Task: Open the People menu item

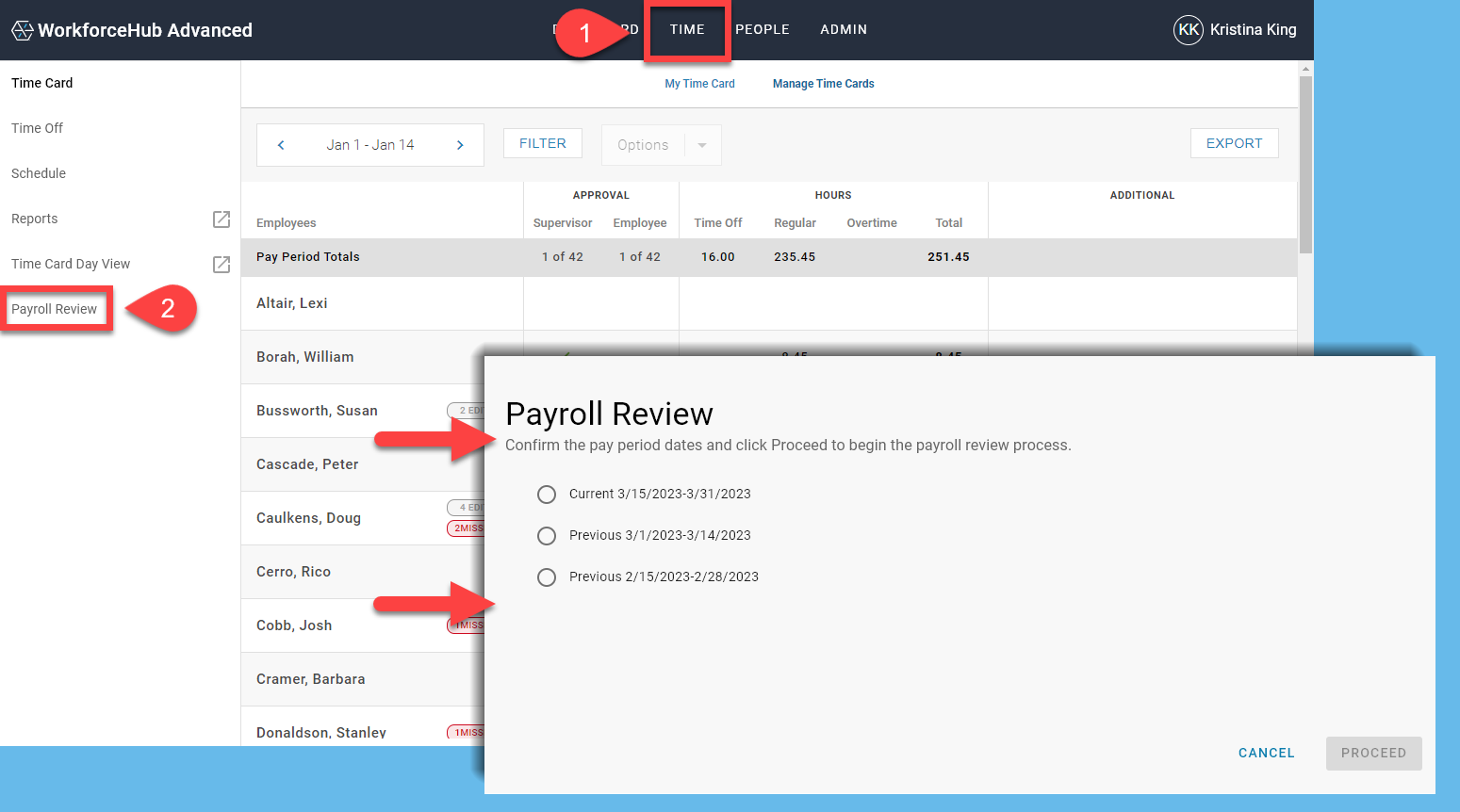Action: tap(763, 29)
